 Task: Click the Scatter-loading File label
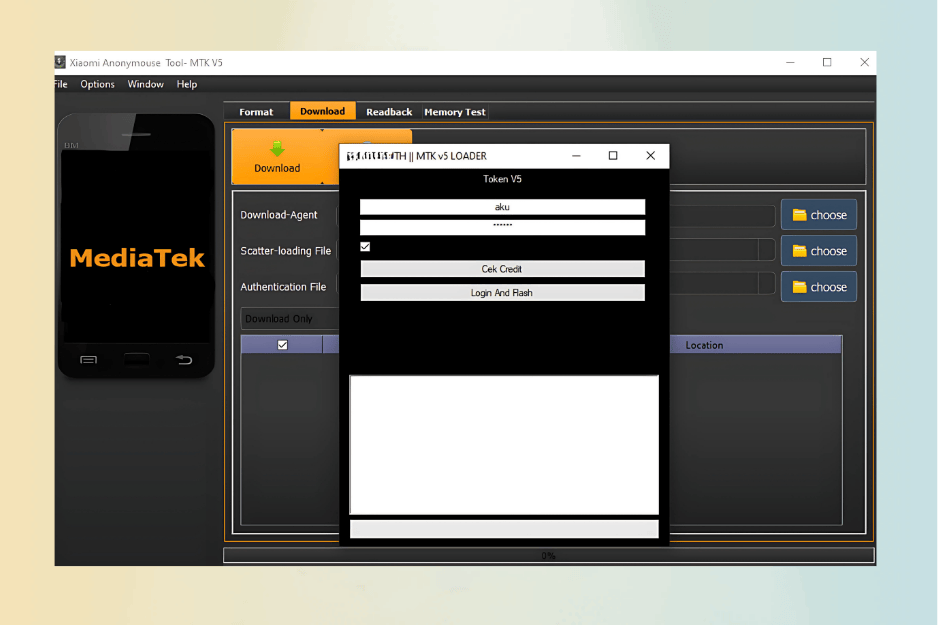(x=285, y=251)
